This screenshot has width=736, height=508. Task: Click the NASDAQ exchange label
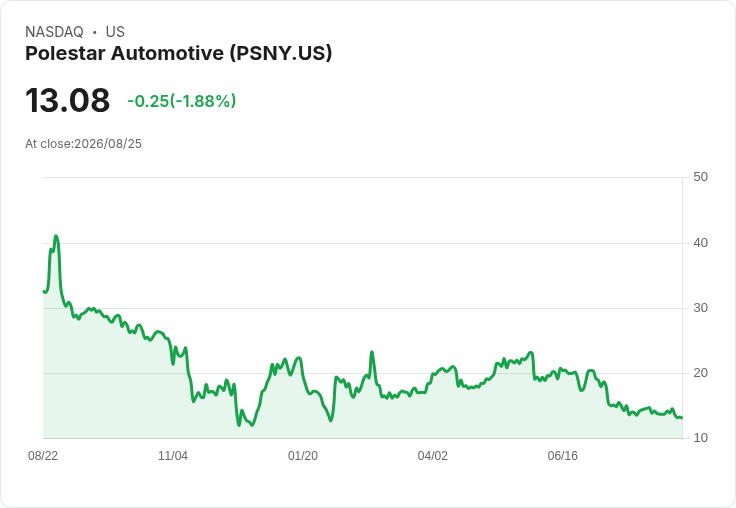[54, 32]
